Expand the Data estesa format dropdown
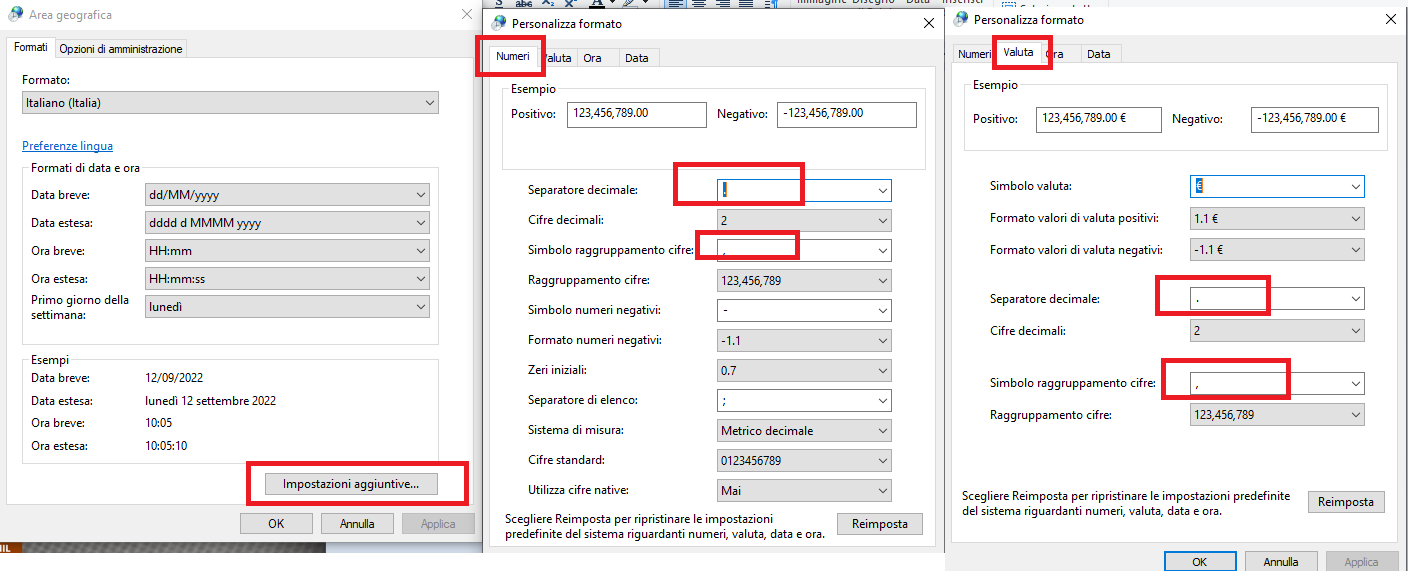1408x571 pixels. click(x=287, y=223)
